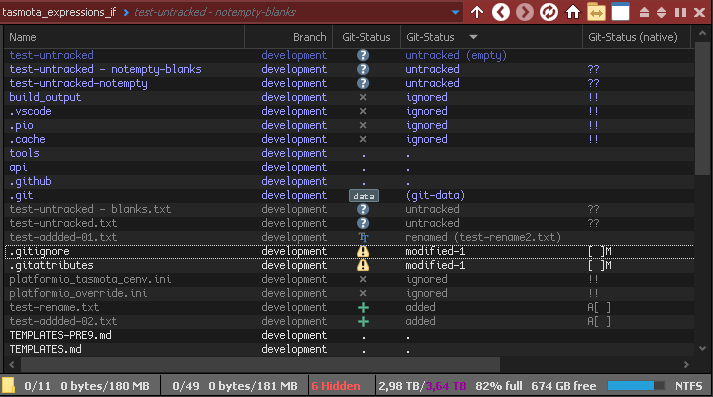Select the build_output folder
The height and width of the screenshot is (397, 713).
coord(45,97)
